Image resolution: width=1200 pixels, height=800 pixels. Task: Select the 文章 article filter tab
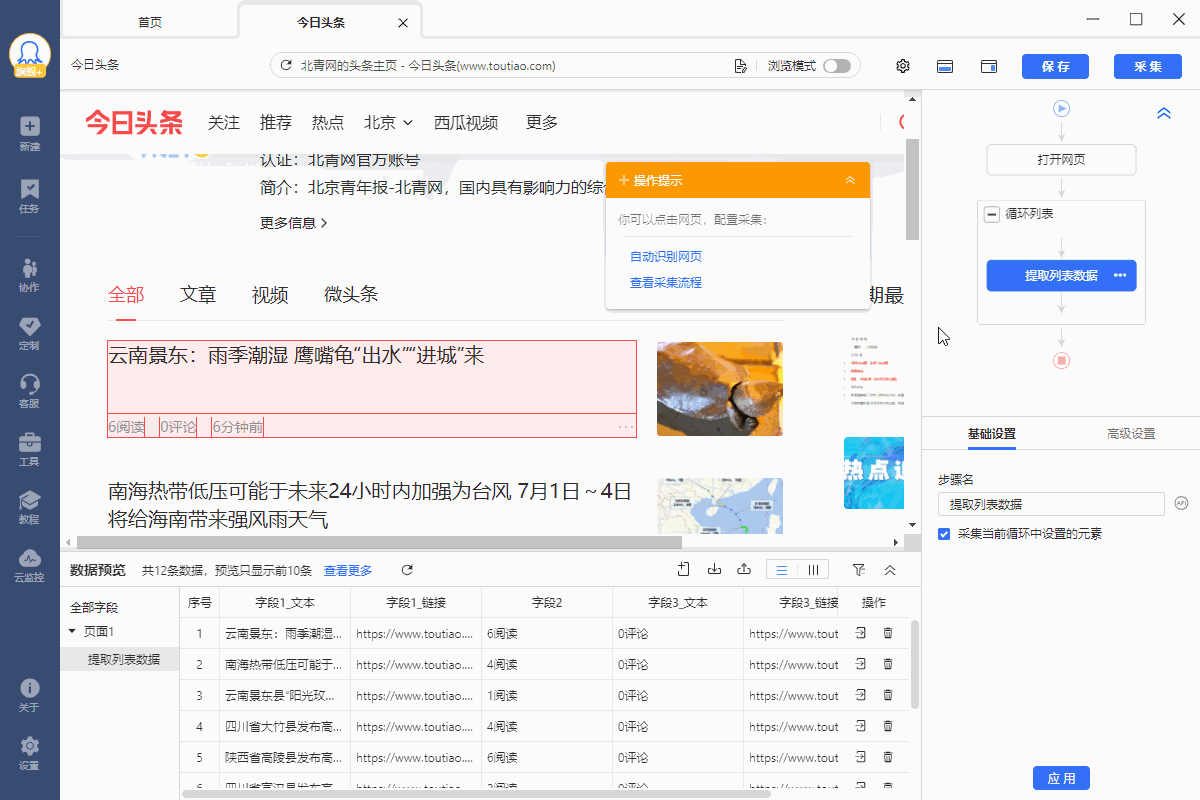click(x=198, y=294)
